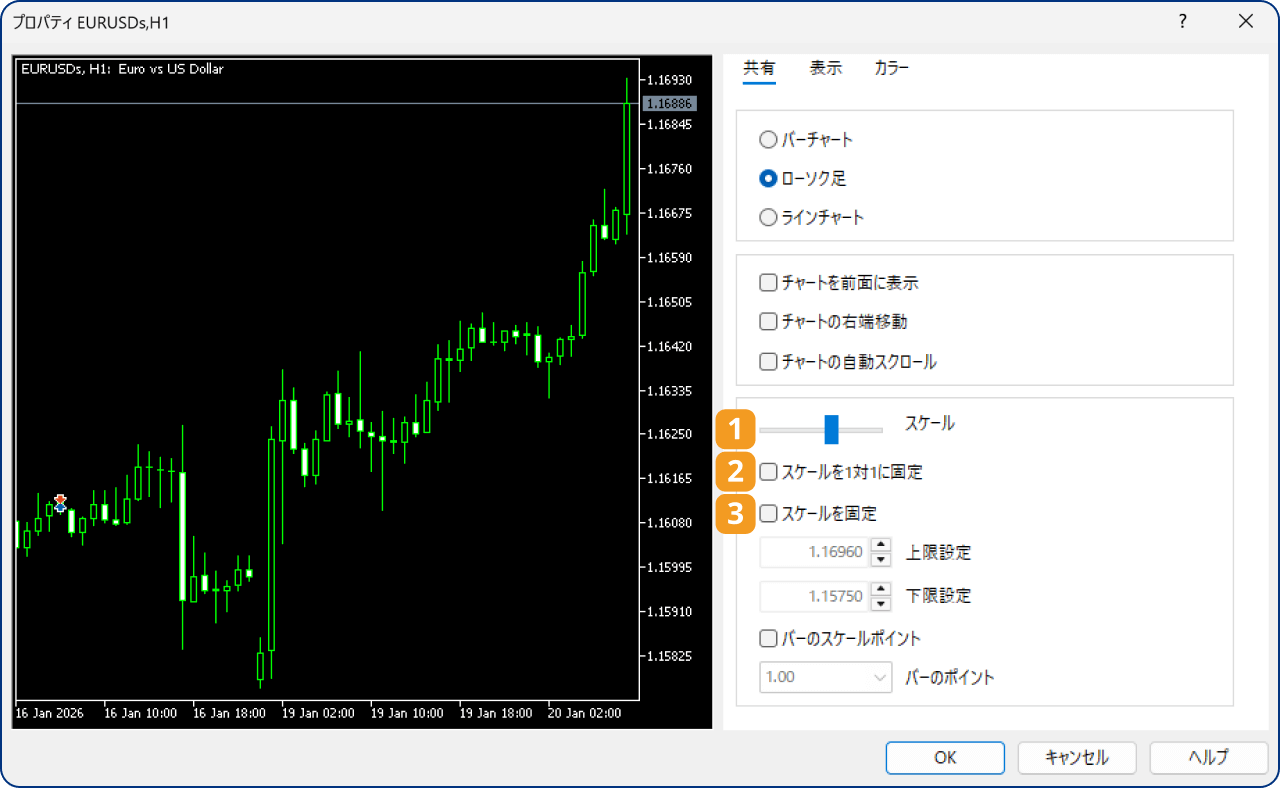Toggle チャートの右端移動 checkbox
The image size is (1280, 788).
coord(768,322)
